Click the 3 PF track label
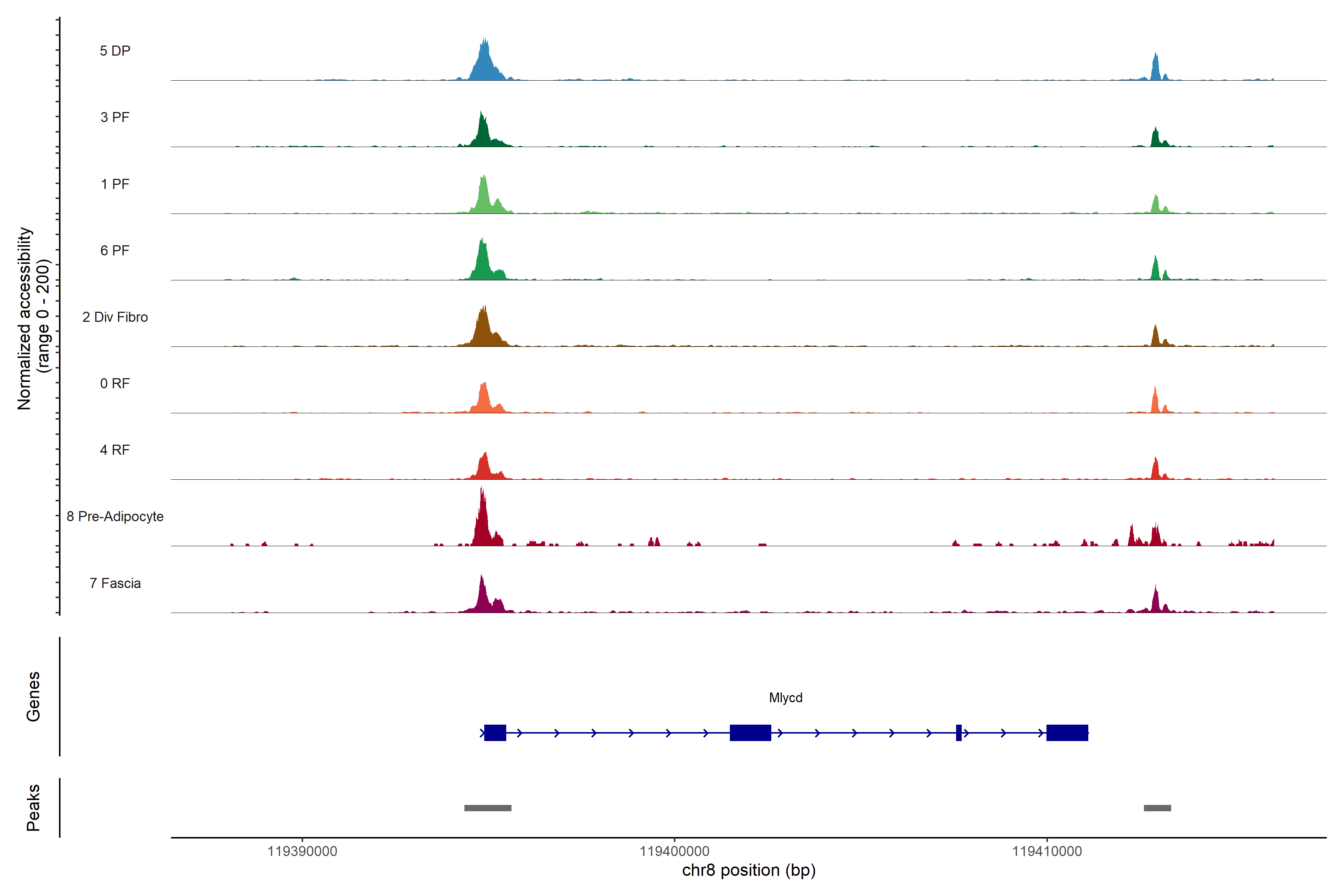 click(x=115, y=117)
